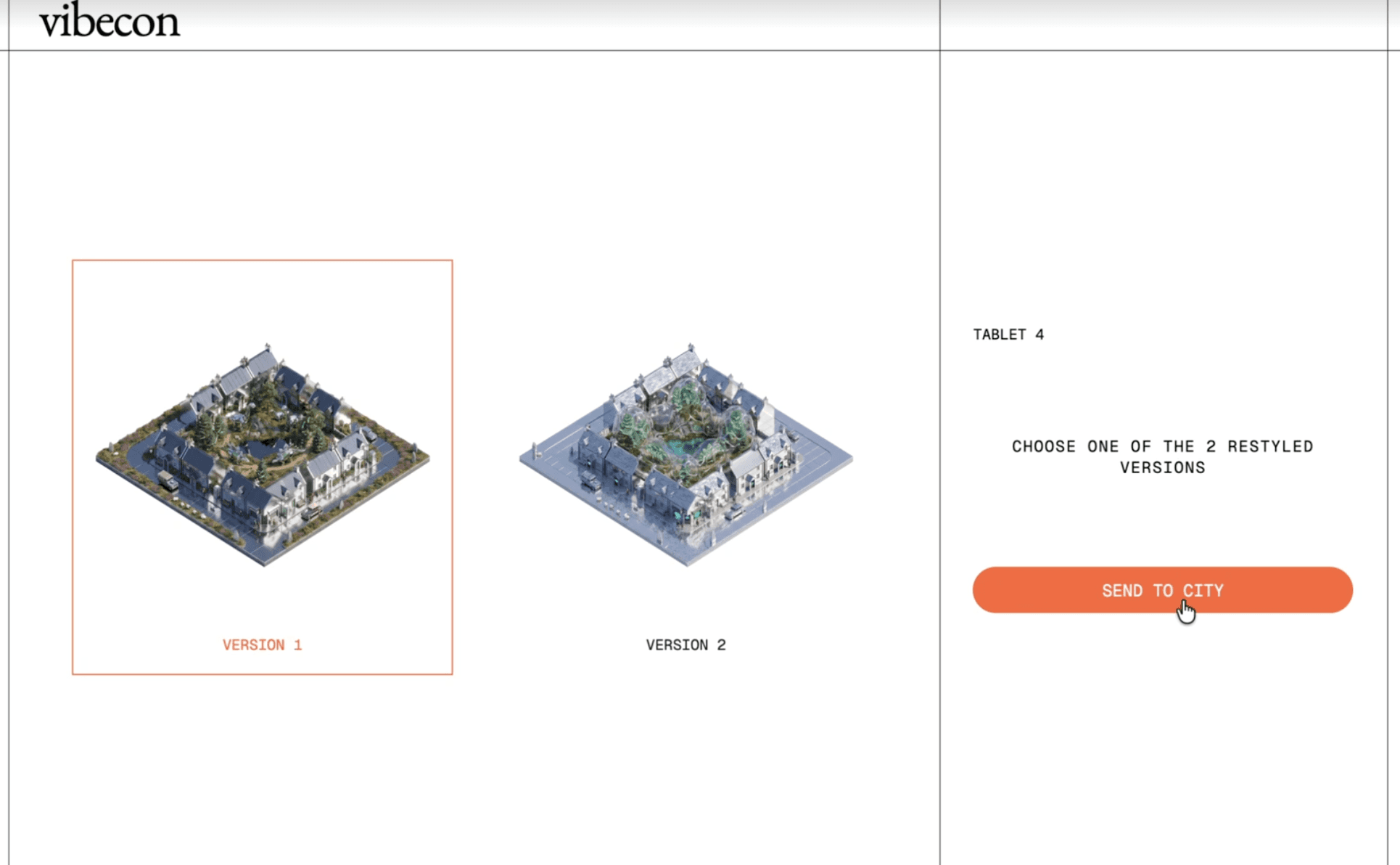Click the Version 2 label
Screen dimensions: 1400x865
686,645
